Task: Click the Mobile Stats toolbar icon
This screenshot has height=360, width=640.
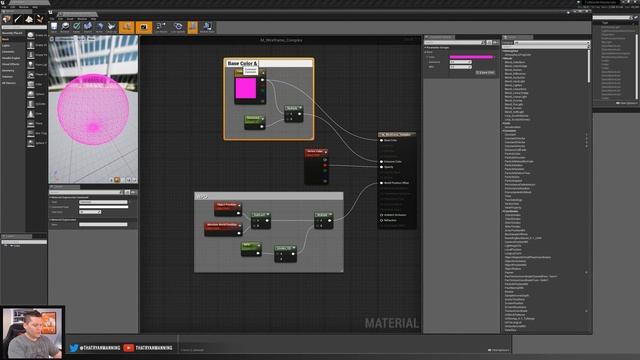Action: pyautogui.click(x=207, y=27)
